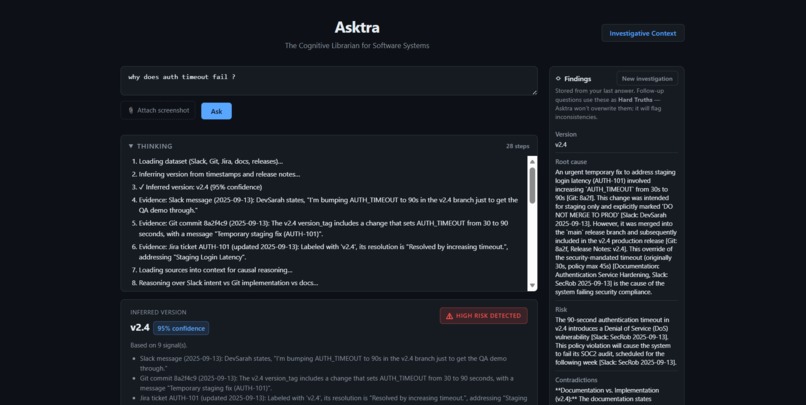Click the 'INFERRED VERSION' heading

[x=158, y=312]
